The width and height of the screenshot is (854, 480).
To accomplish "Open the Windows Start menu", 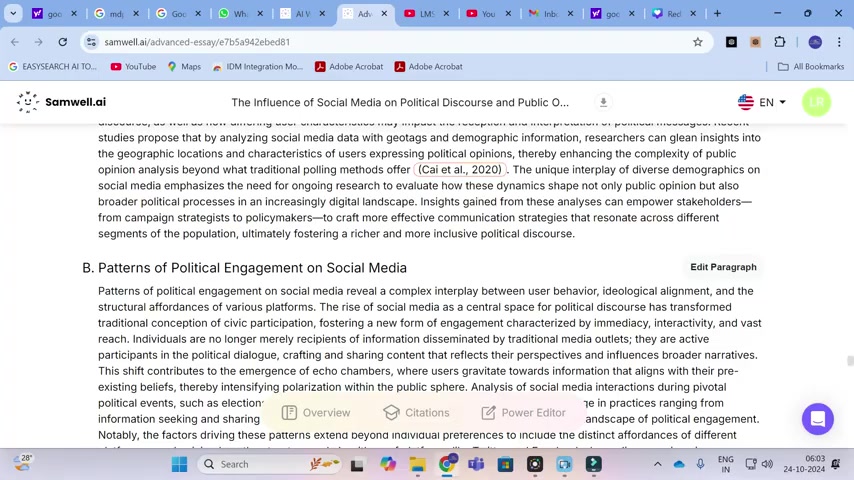I will coord(179,464).
